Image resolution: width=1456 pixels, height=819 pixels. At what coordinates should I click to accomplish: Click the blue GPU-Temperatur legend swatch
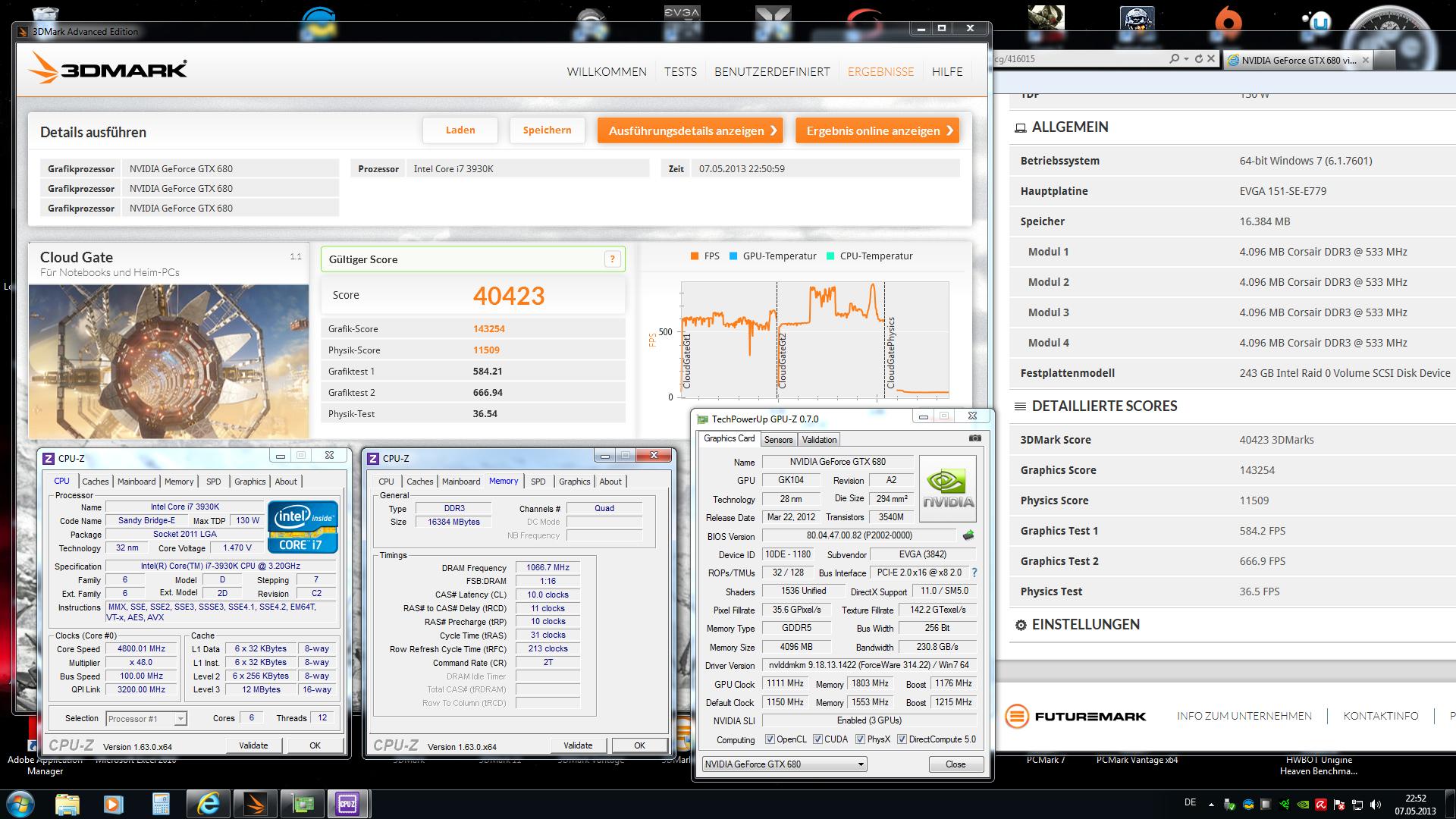(733, 256)
